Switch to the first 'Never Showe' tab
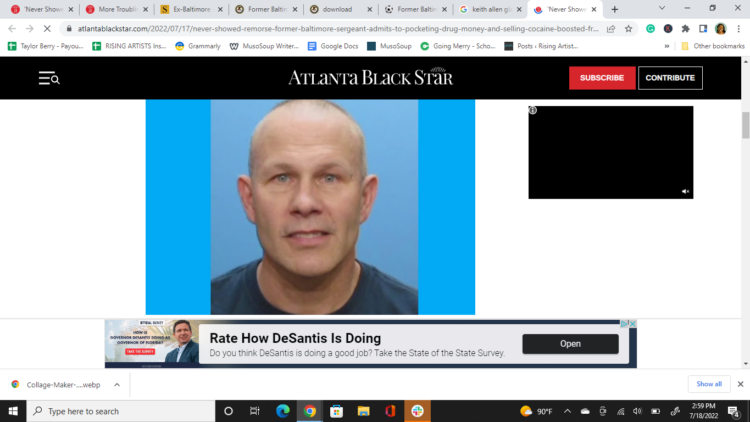This screenshot has width=750, height=422. point(42,9)
